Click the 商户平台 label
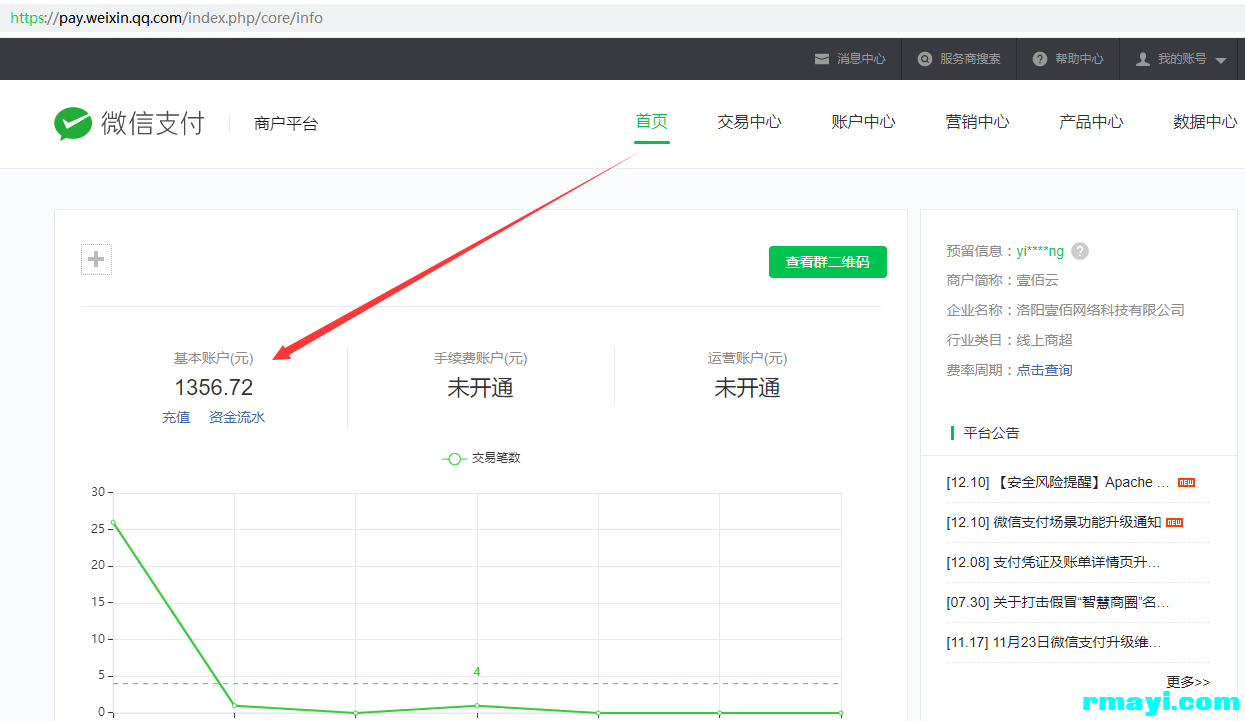This screenshot has height=721, width=1245. pyautogui.click(x=286, y=124)
